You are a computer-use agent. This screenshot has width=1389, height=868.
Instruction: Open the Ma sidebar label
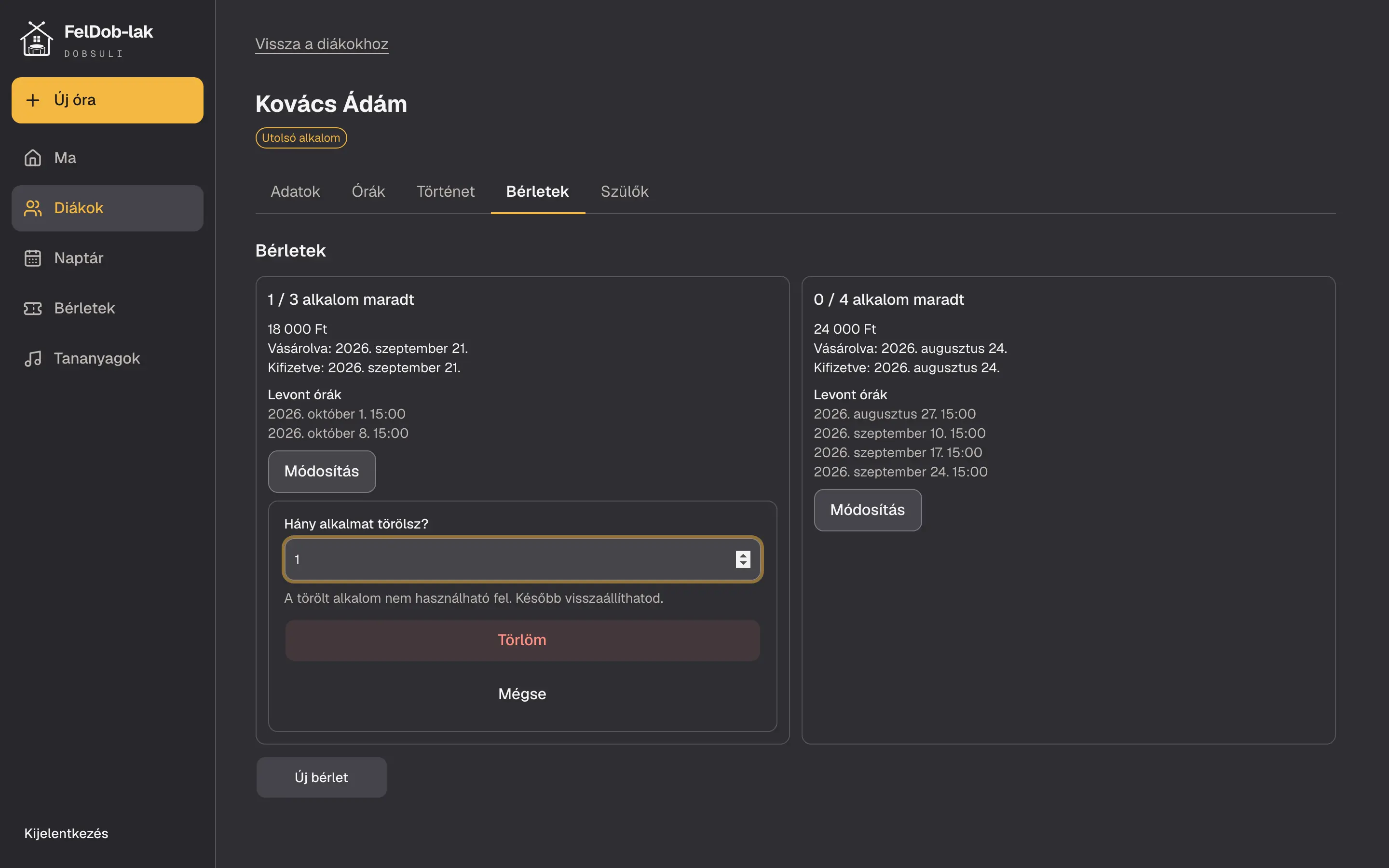click(65, 158)
